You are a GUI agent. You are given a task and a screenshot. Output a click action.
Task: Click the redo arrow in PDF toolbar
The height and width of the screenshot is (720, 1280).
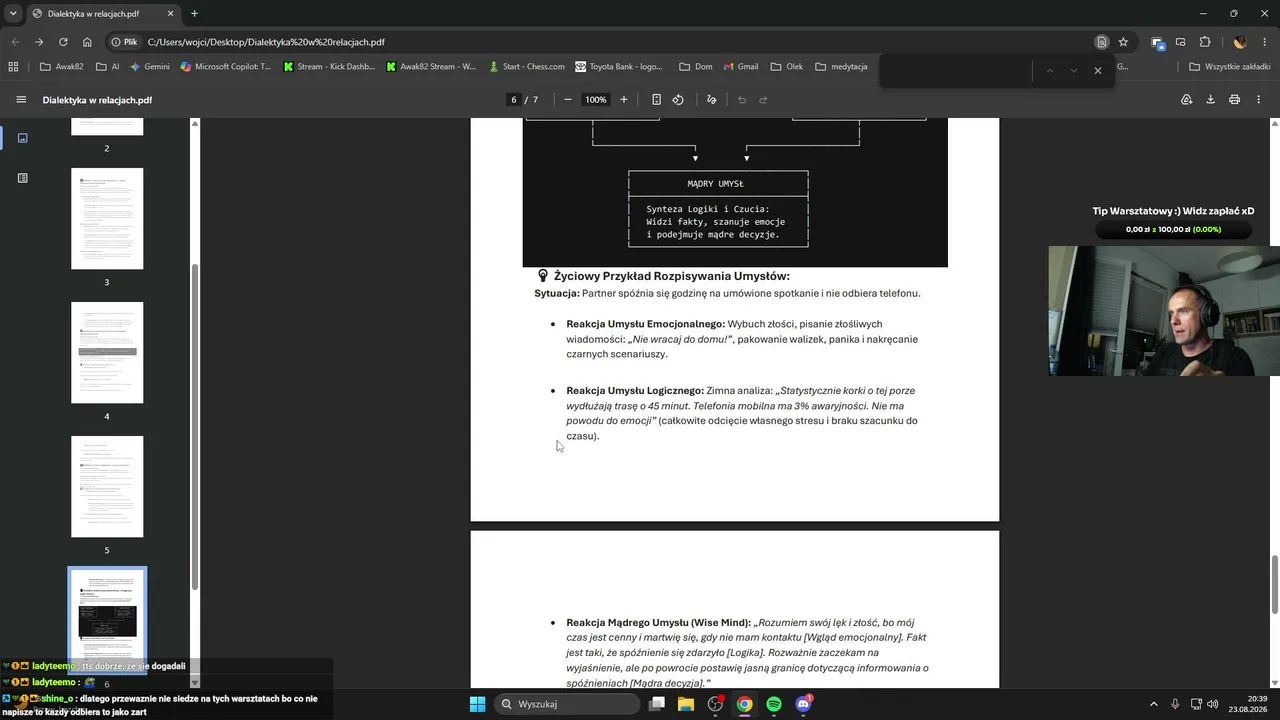click(763, 100)
